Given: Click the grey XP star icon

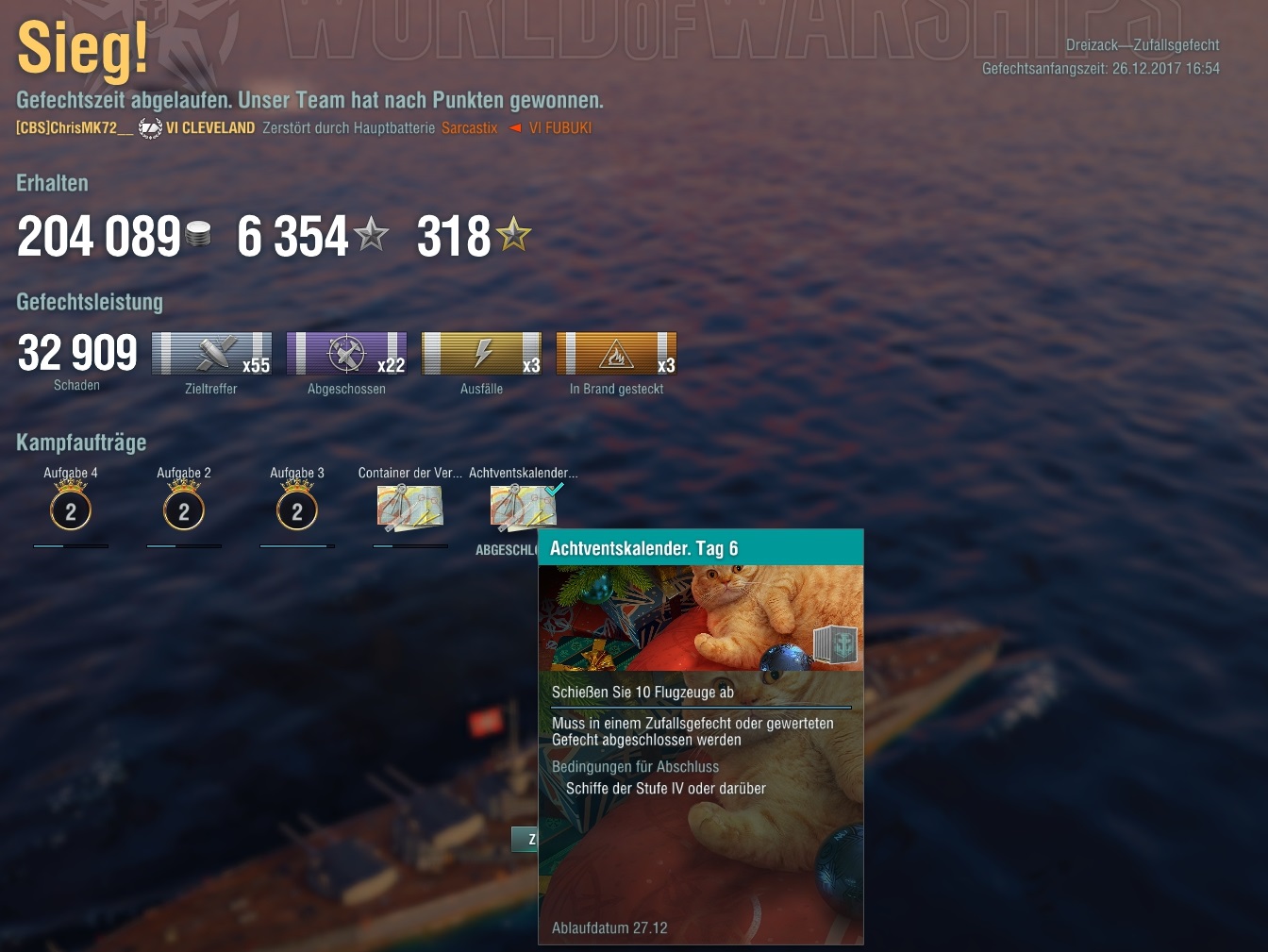Looking at the screenshot, I should coord(371,233).
